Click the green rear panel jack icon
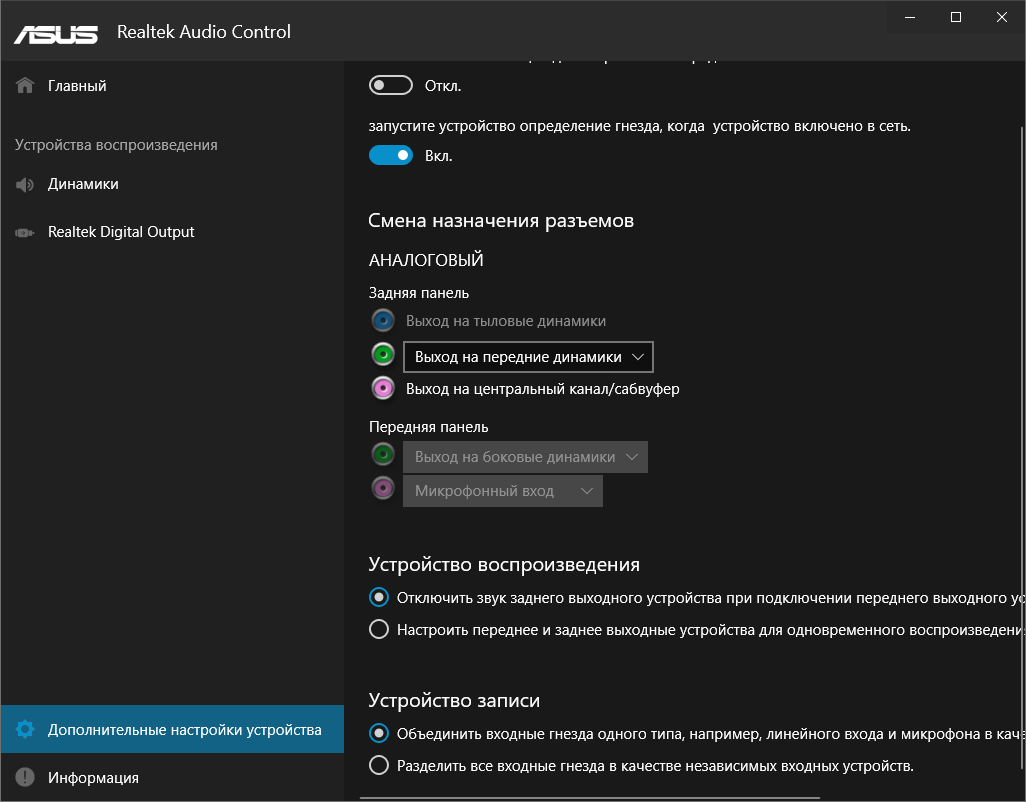This screenshot has width=1026, height=802. pos(382,355)
